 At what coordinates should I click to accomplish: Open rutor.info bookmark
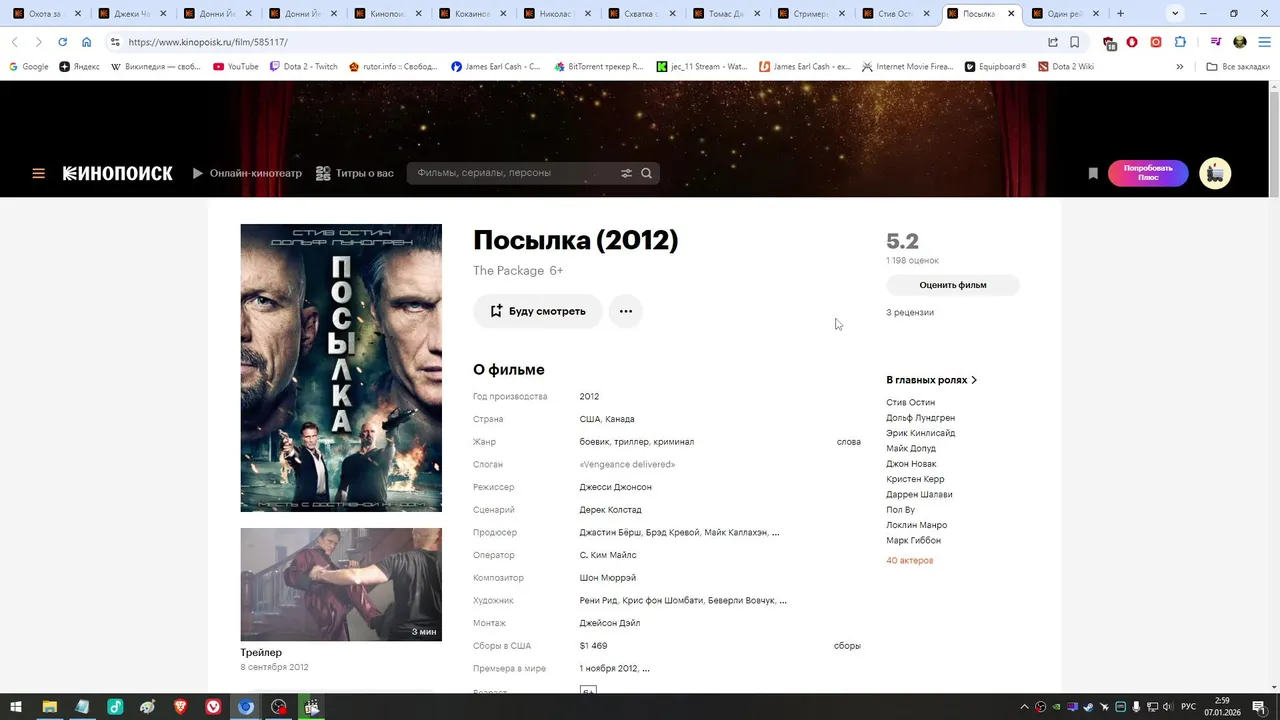click(x=393, y=67)
